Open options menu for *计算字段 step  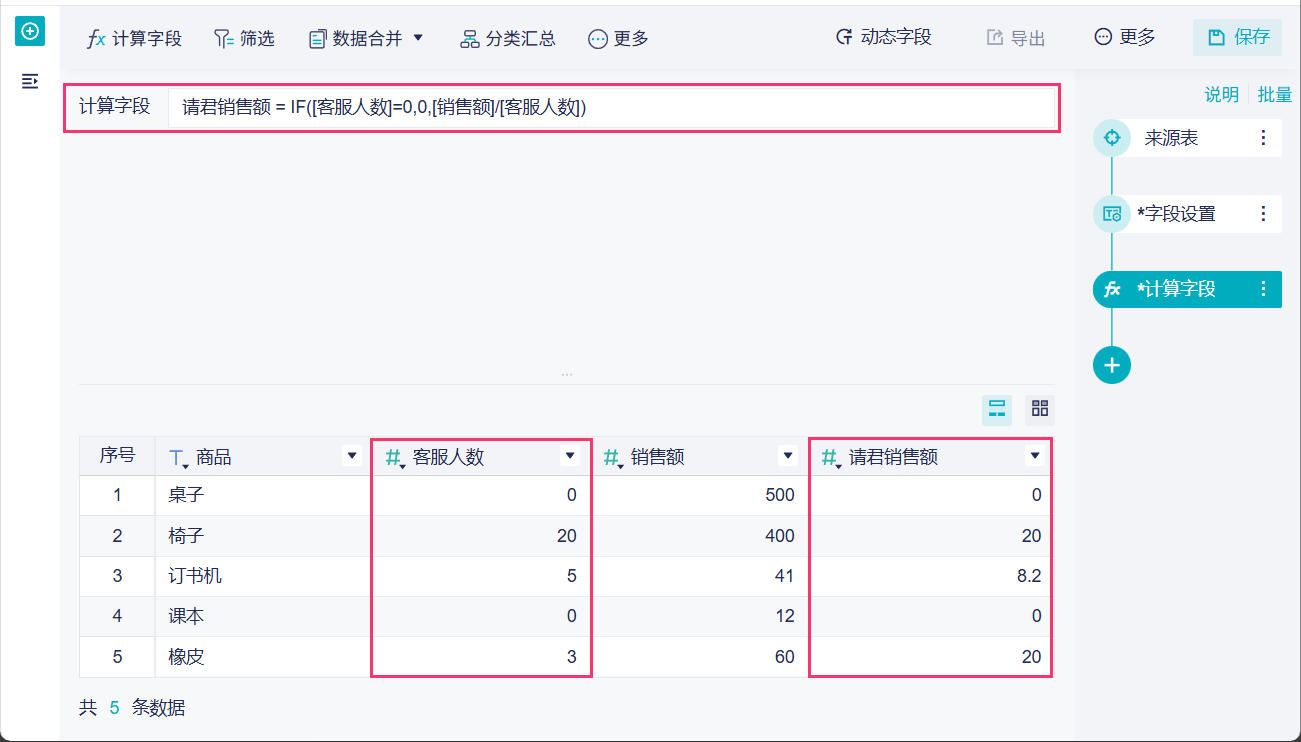point(1263,290)
